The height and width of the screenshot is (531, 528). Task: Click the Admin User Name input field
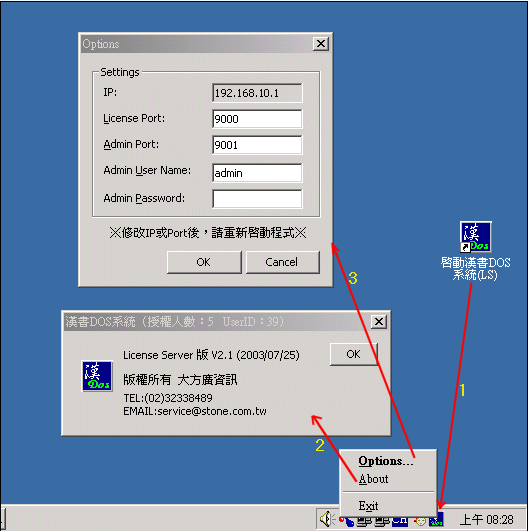click(x=257, y=173)
